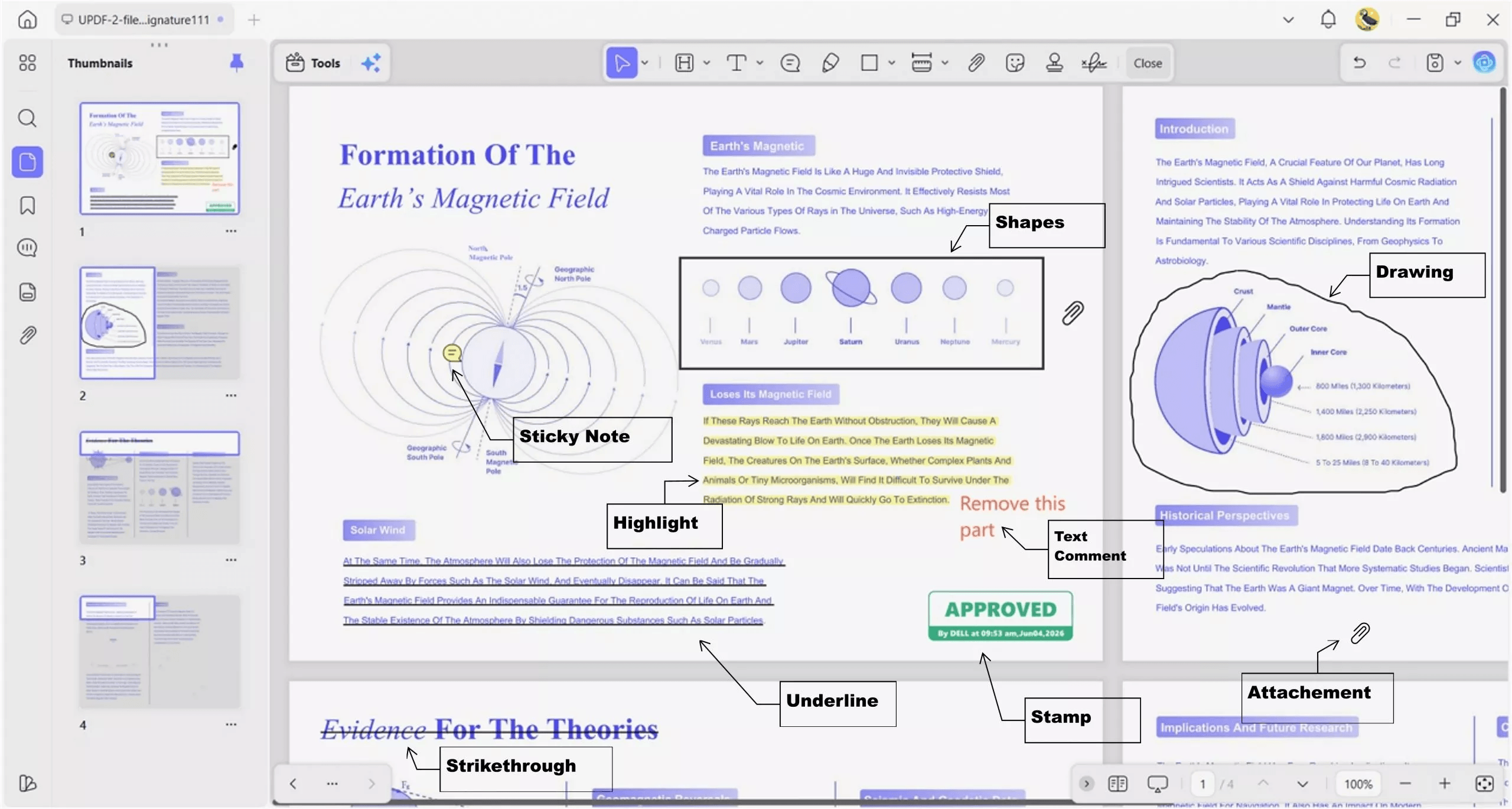The image size is (1512, 809).
Task: Toggle the page display layout icon
Action: click(1117, 784)
